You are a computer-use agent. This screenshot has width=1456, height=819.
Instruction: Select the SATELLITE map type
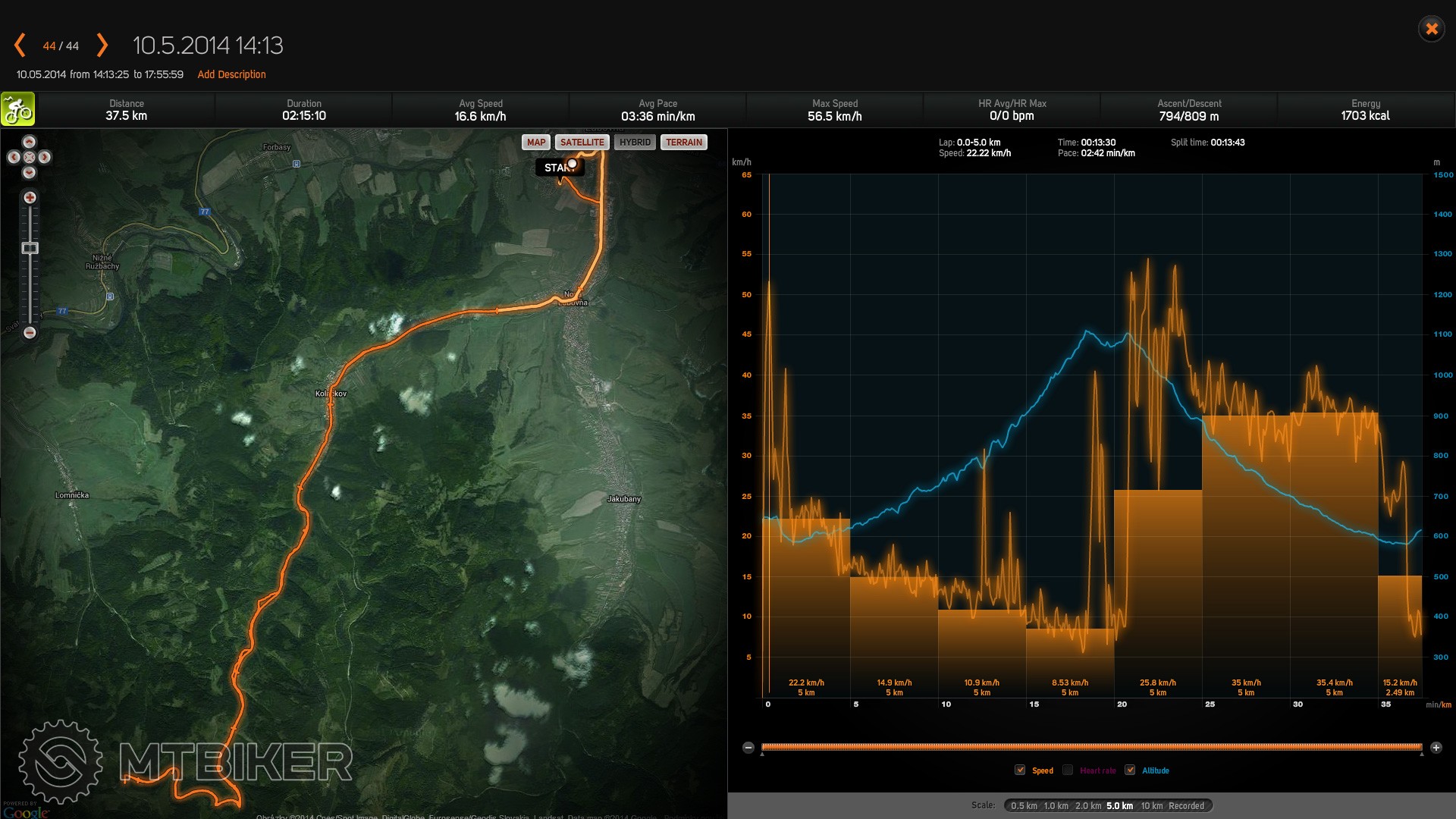(x=582, y=143)
